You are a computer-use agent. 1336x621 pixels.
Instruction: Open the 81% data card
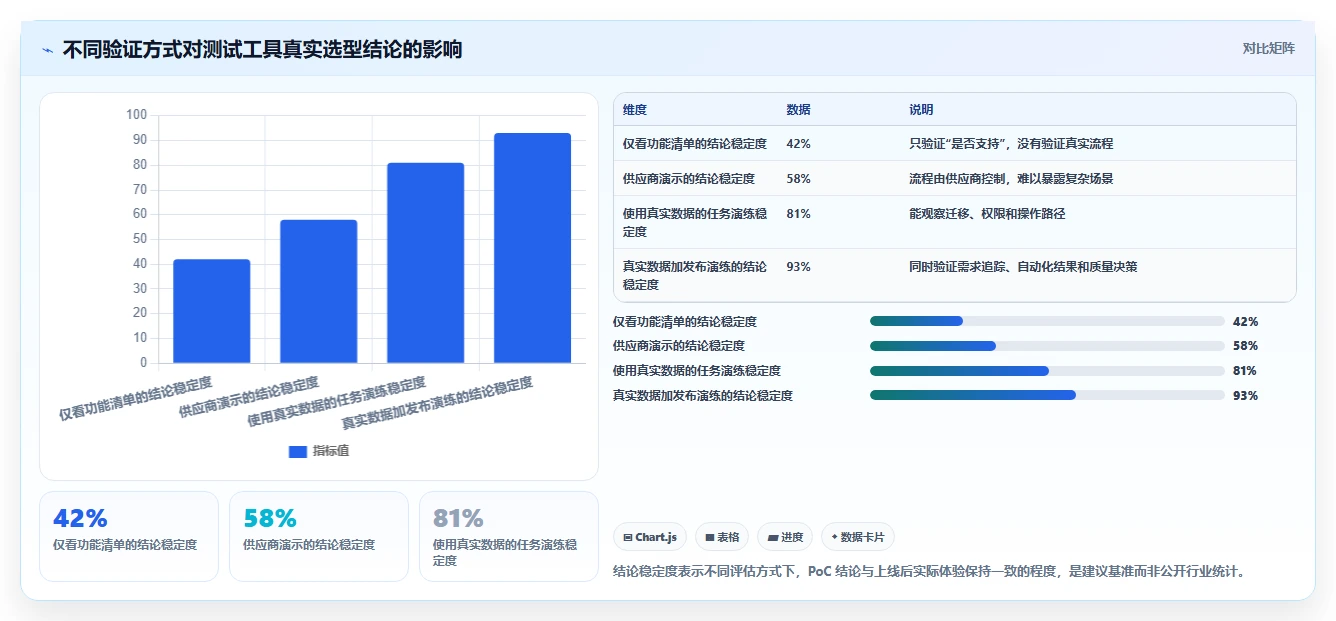coord(509,536)
